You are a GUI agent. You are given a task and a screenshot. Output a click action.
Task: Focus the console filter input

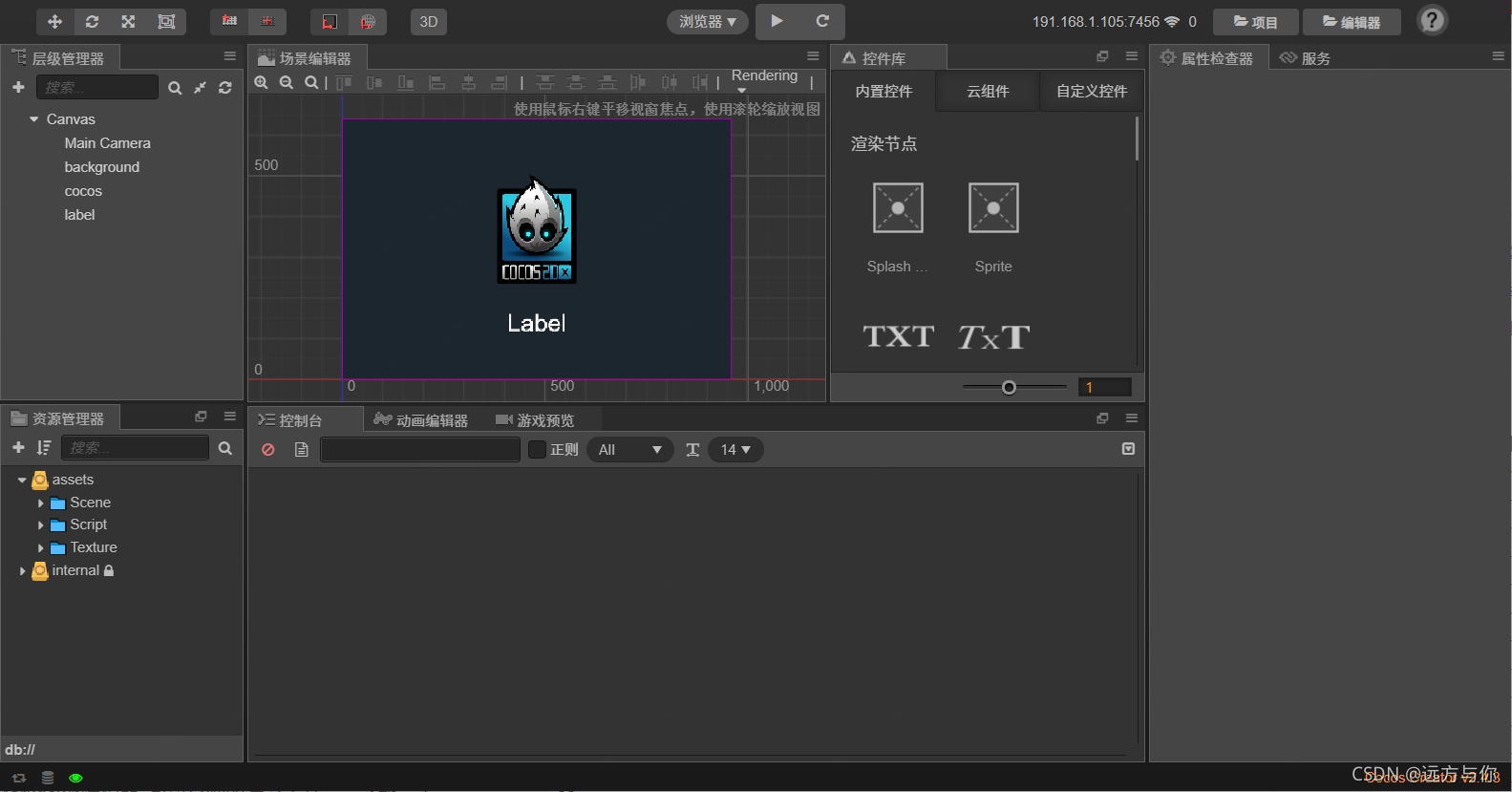pyautogui.click(x=420, y=449)
